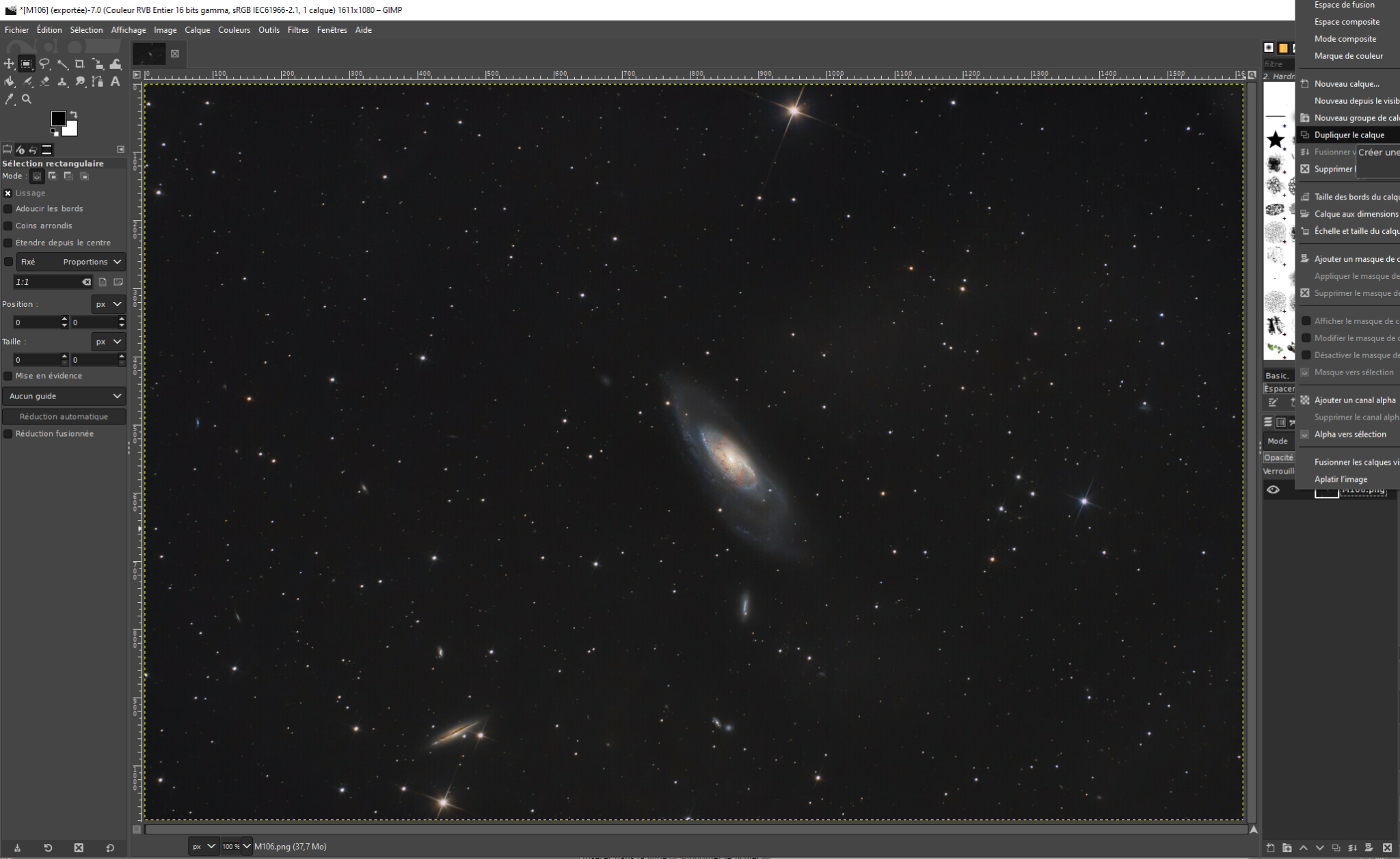Image resolution: width=1400 pixels, height=859 pixels.
Task: Enable Mise en évidence option
Action: pos(8,376)
